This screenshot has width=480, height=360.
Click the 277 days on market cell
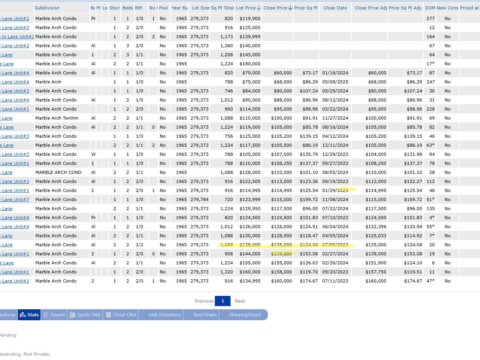[431, 18]
